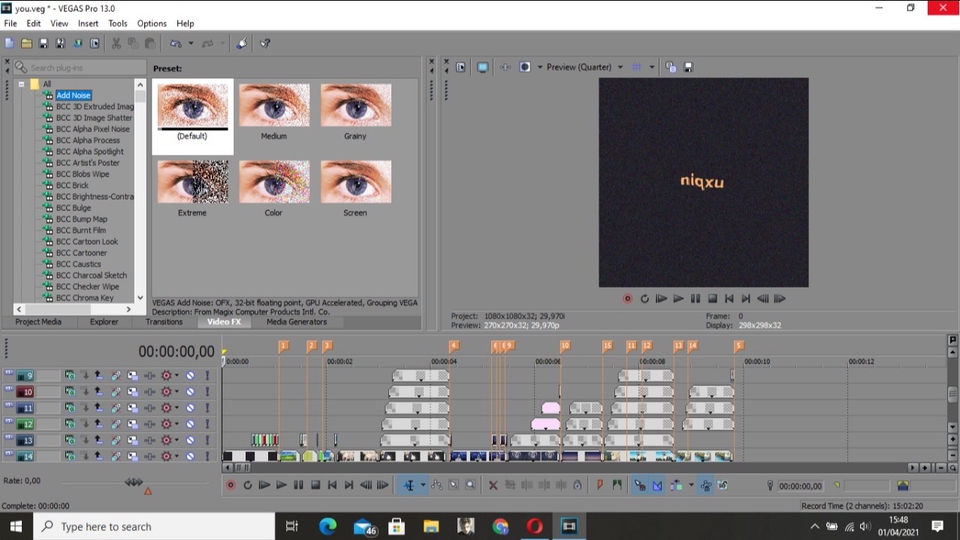Click timeline marker 4
Image resolution: width=960 pixels, height=540 pixels.
coord(454,346)
